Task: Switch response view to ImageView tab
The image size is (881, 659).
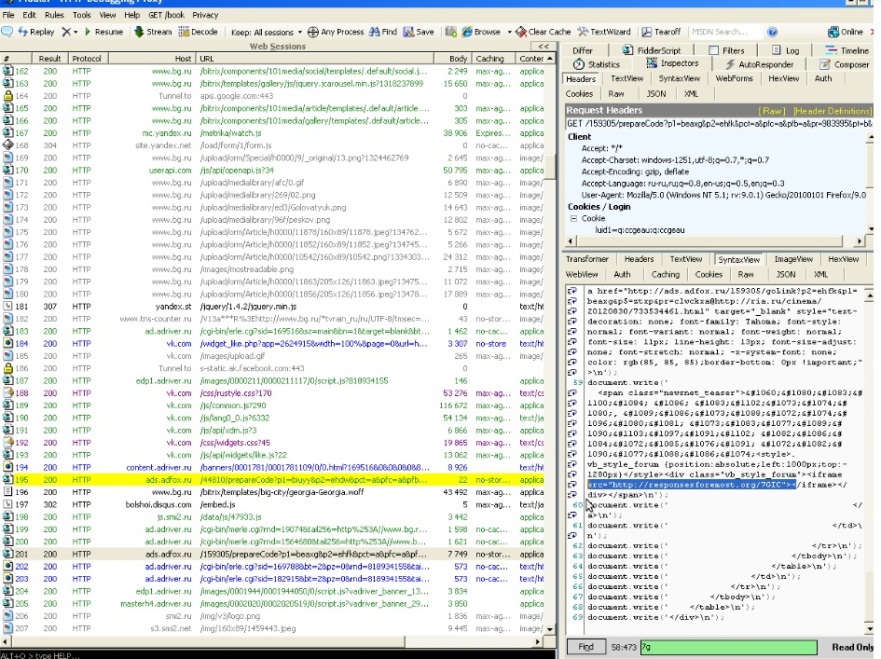Action: (x=793, y=259)
